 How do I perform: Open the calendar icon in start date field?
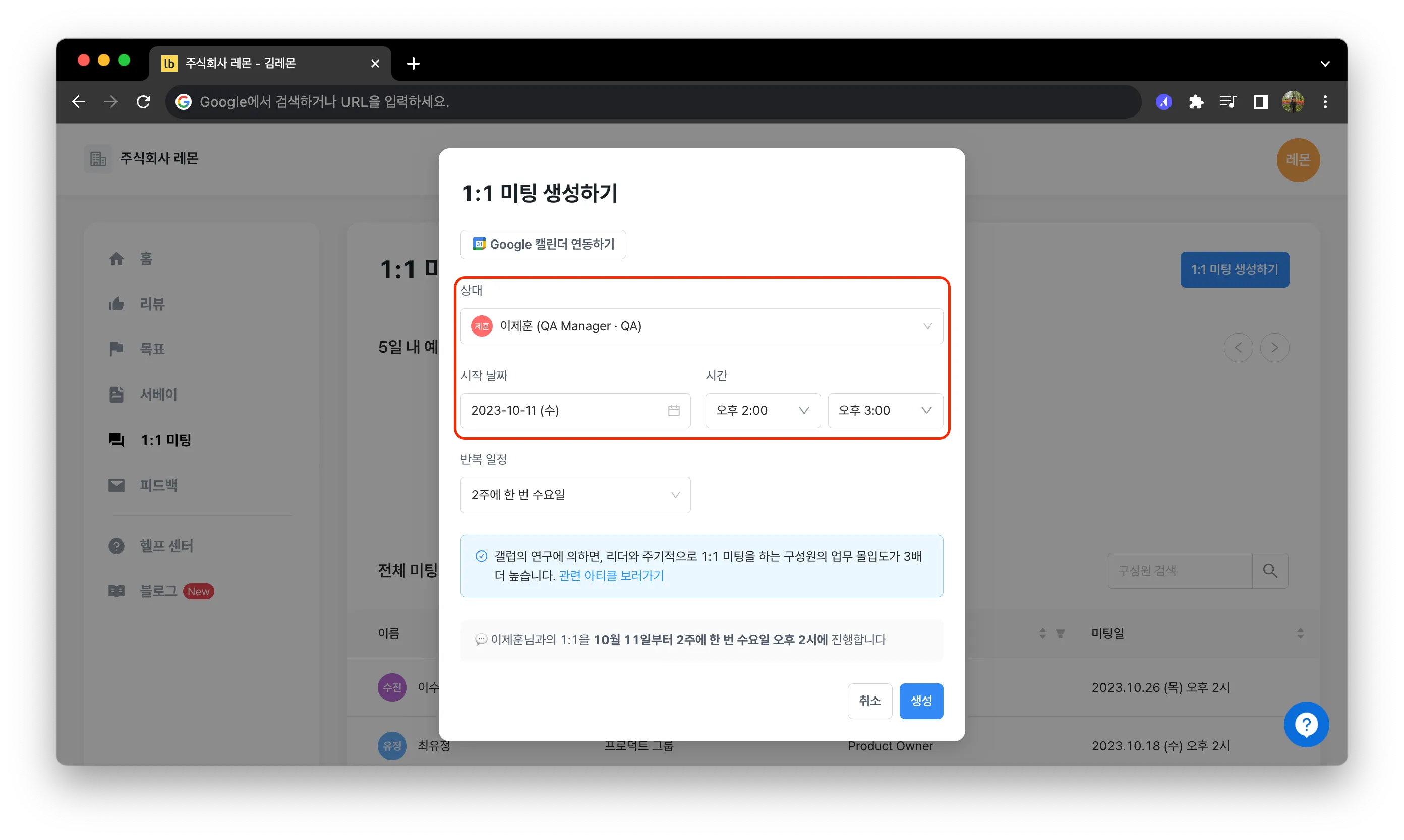(x=674, y=410)
